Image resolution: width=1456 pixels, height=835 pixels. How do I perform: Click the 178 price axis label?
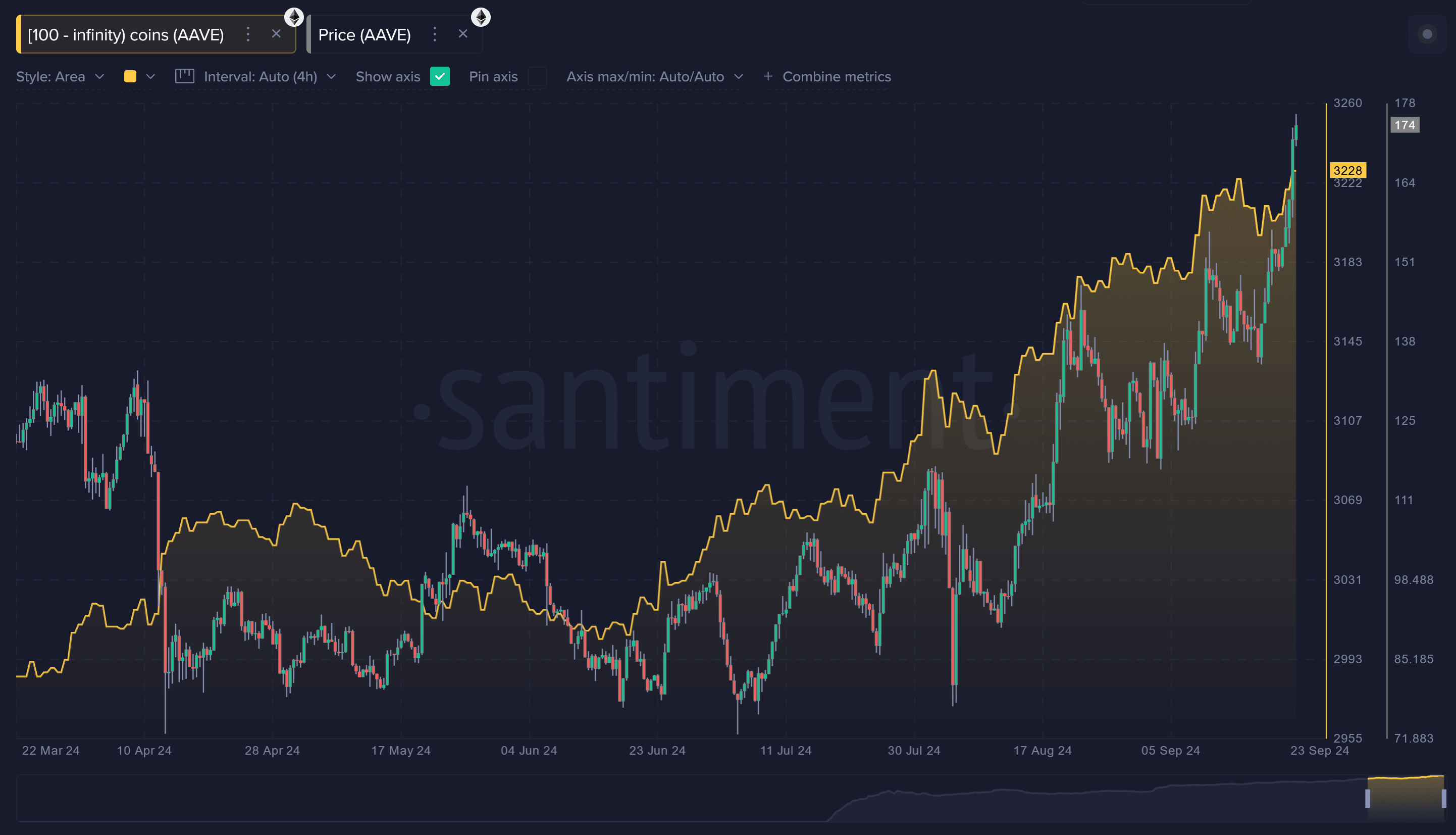tap(1405, 103)
